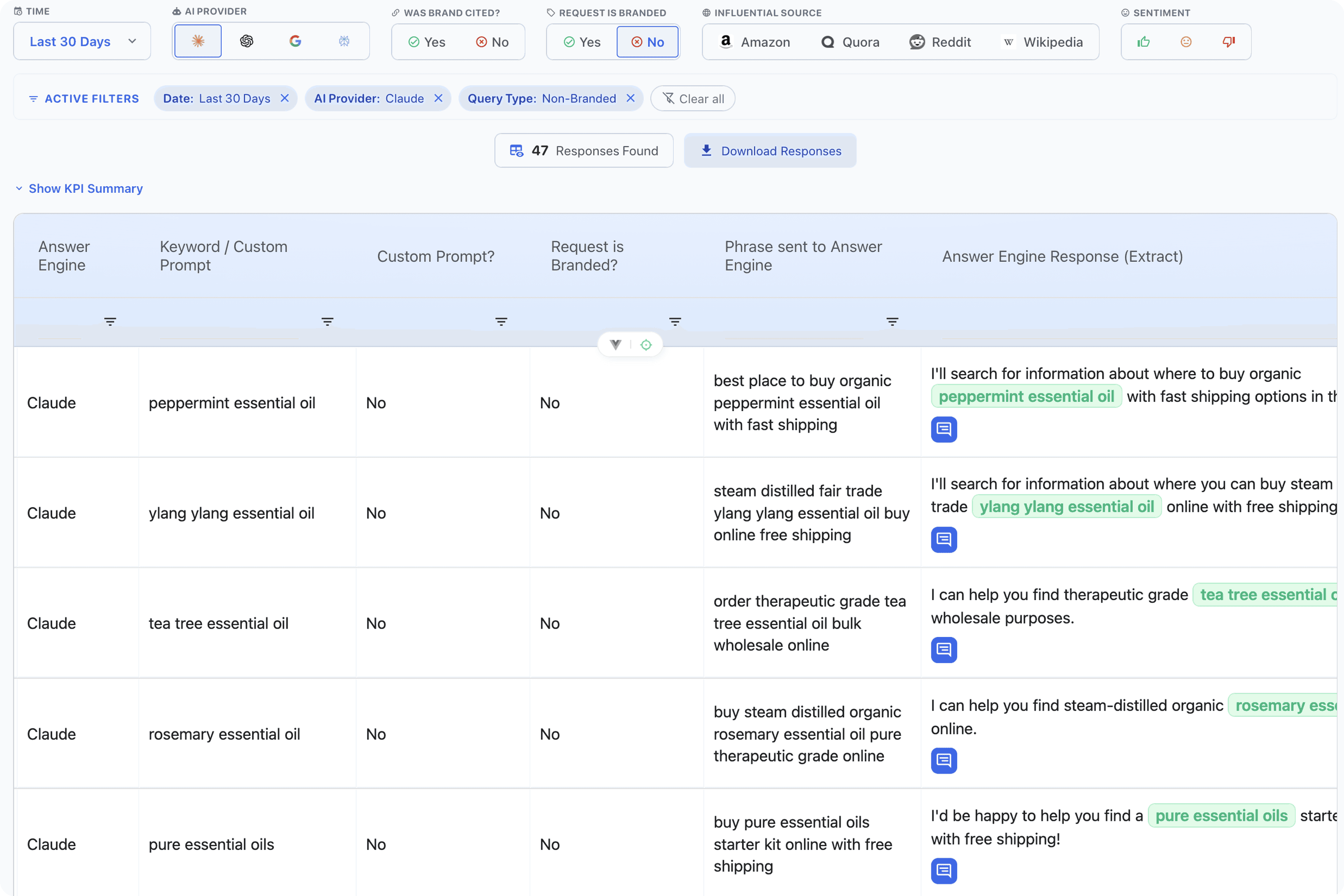Screen dimensions: 1344x896
Task: Toggle Quora influential source filter
Action: [x=850, y=42]
